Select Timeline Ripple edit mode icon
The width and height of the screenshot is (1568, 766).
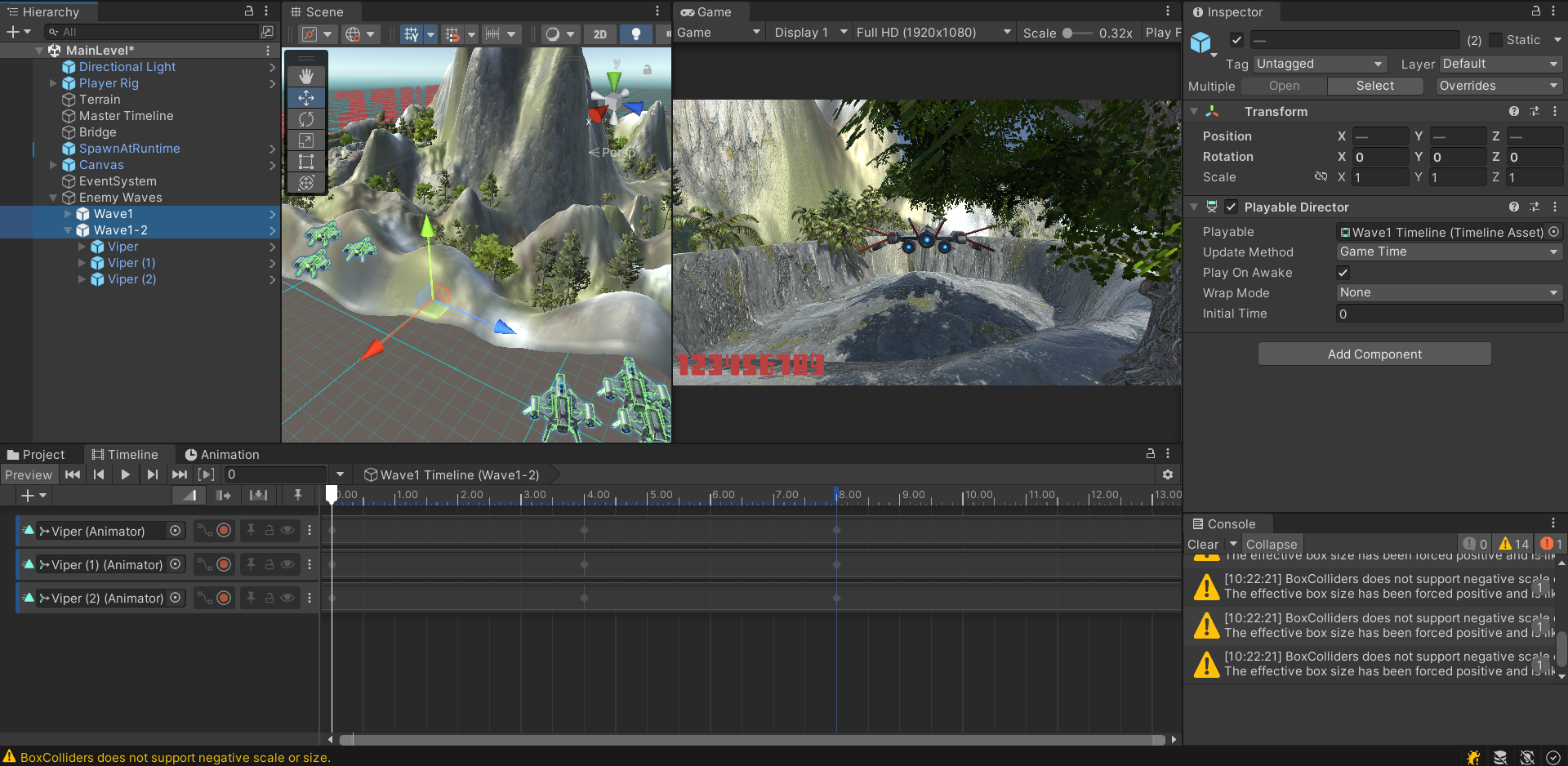click(224, 496)
